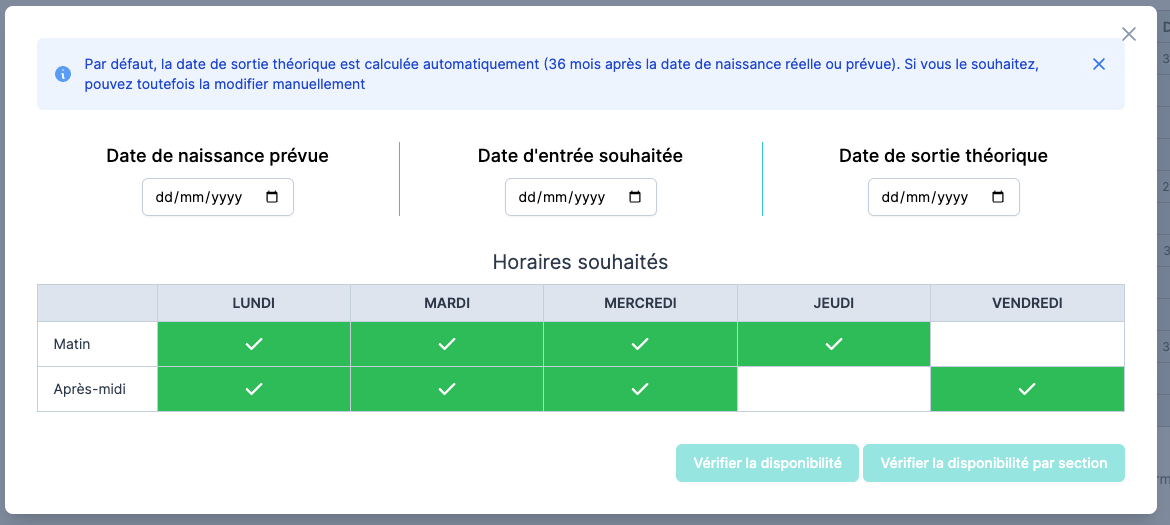Disable Jeudi Matin time slot
Viewport: 1170px width, 525px height.
(834, 344)
